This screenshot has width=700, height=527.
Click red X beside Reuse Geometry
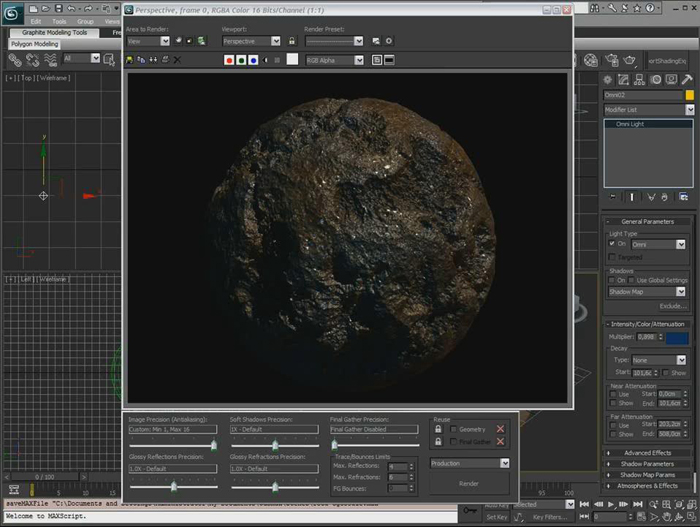click(500, 429)
